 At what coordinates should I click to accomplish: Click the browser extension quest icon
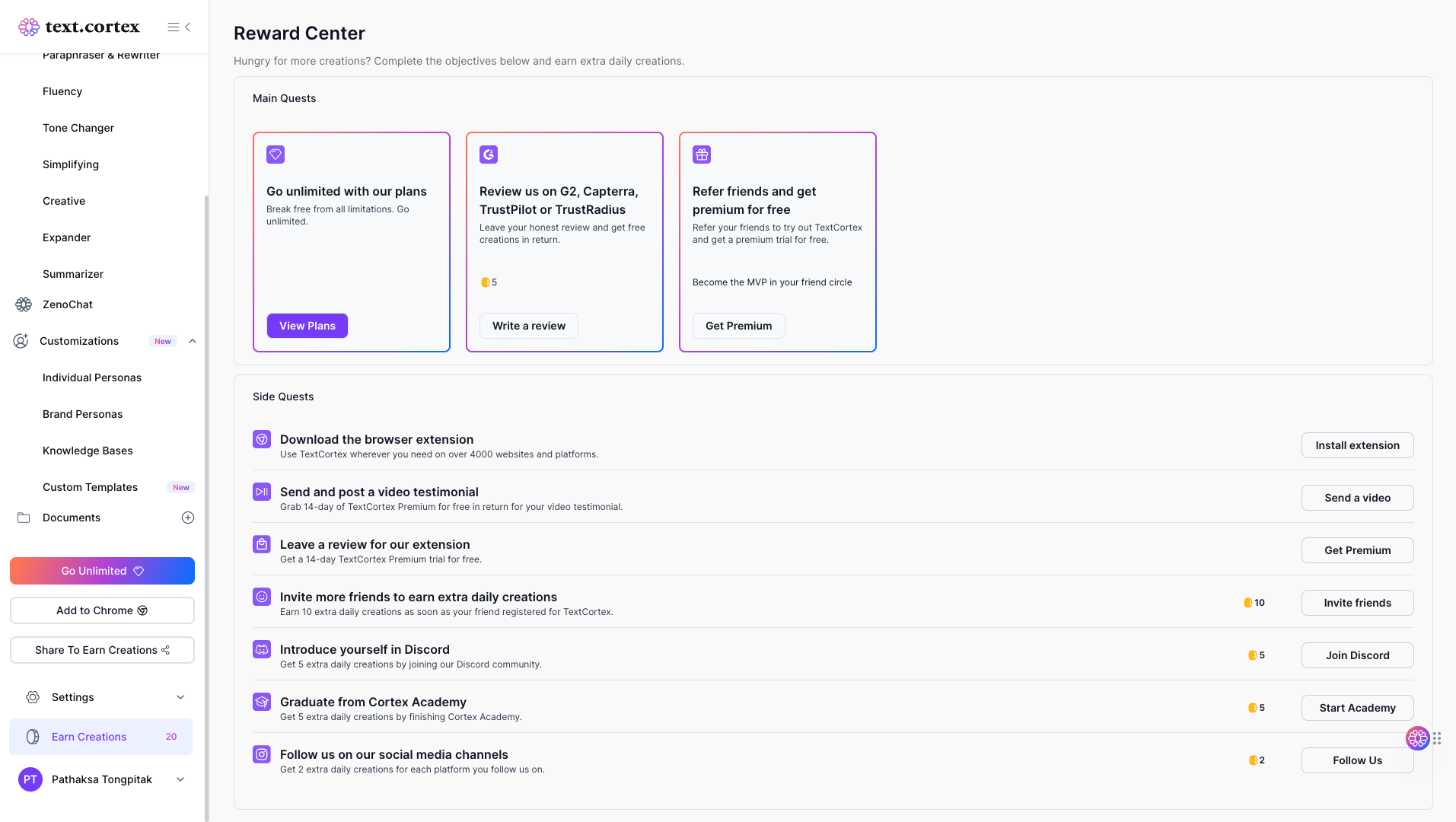(262, 439)
